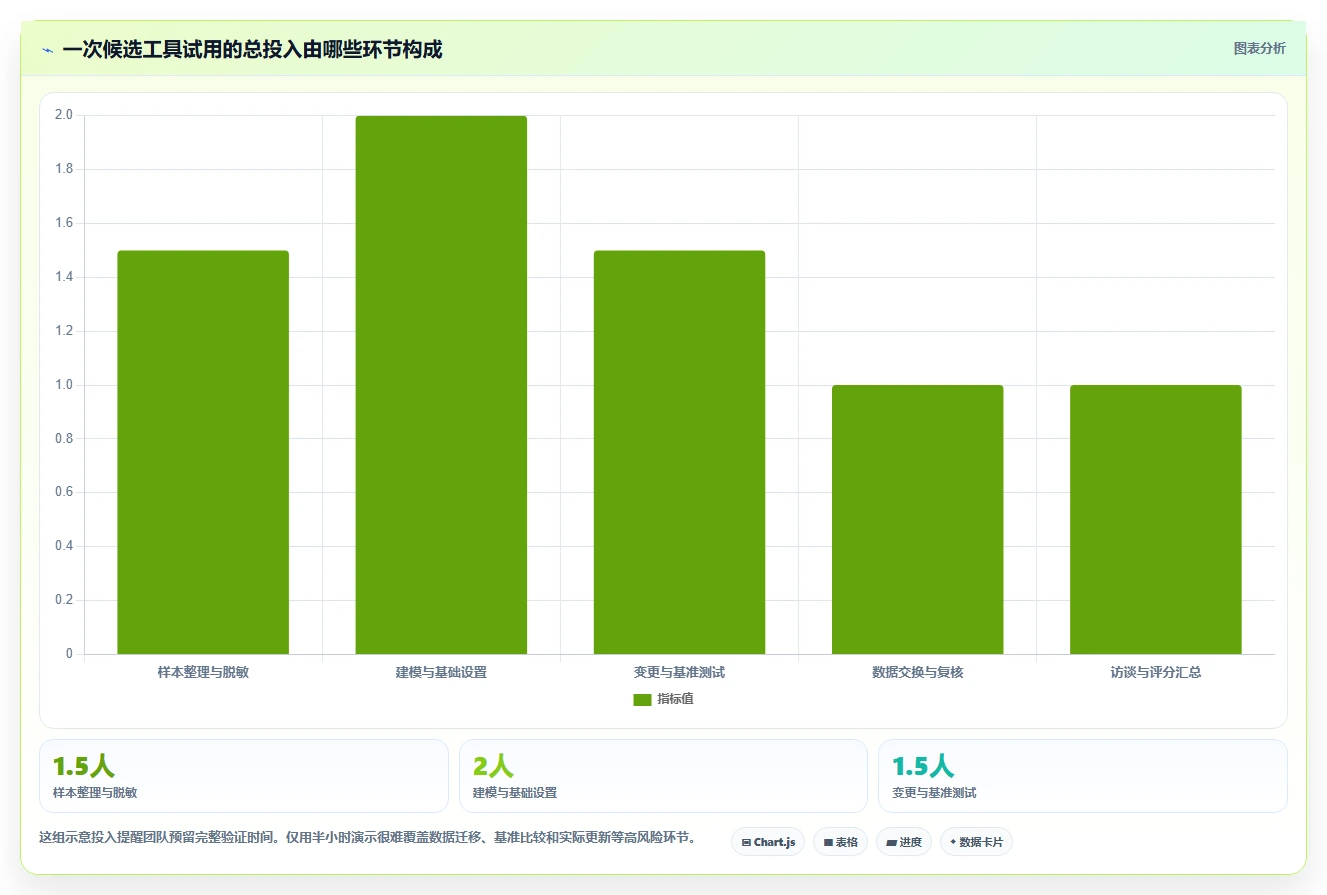Viewport: 1327px width, 895px height.
Task: Open the 图表分析 label in header
Action: click(x=1259, y=49)
